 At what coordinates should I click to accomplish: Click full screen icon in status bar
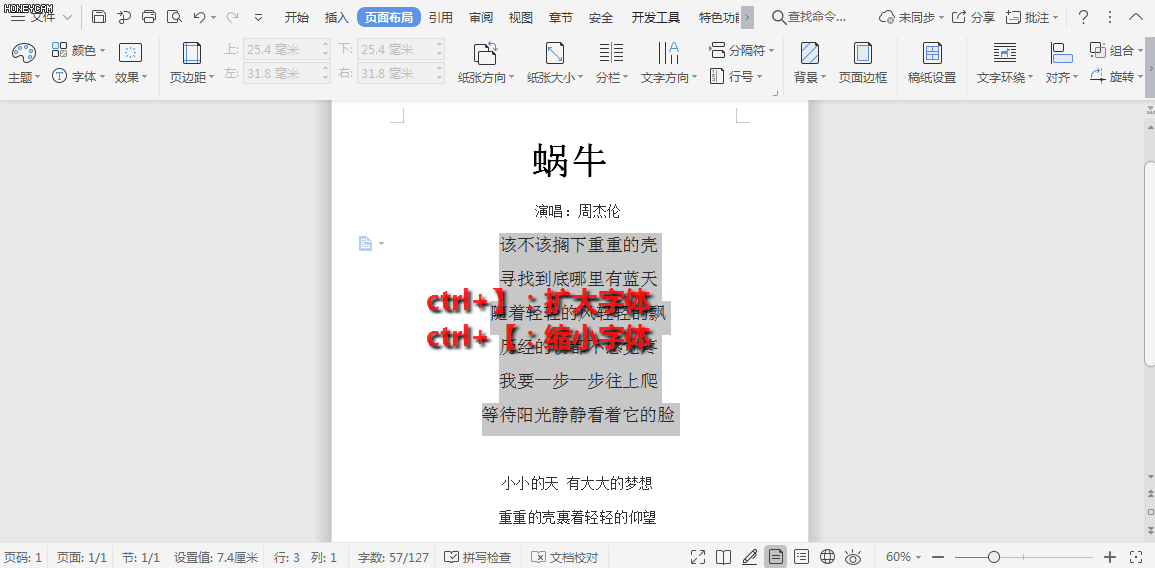698,557
